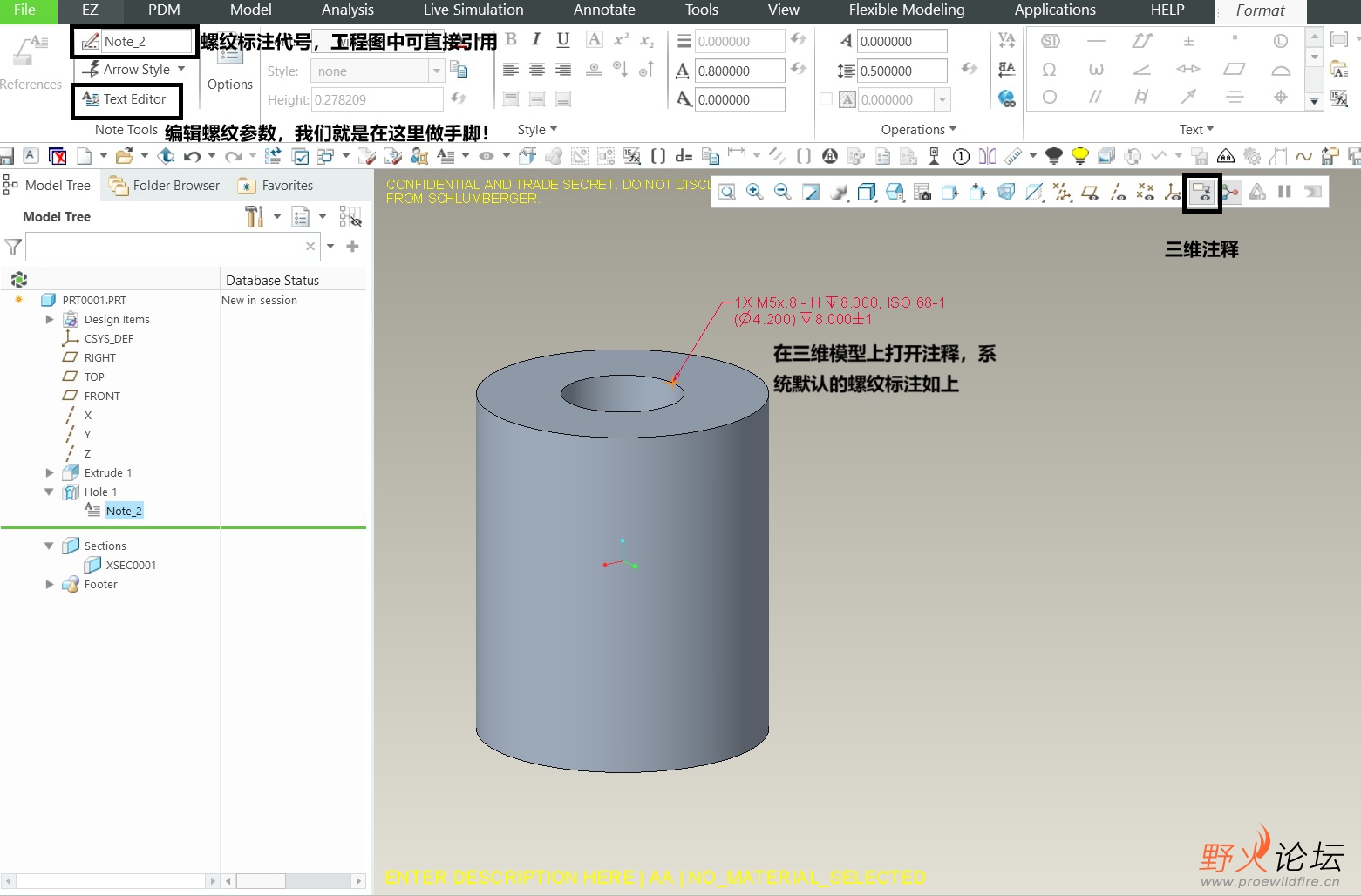The image size is (1361, 896).
Task: Expand the Extrude 1 tree node
Action: [50, 472]
